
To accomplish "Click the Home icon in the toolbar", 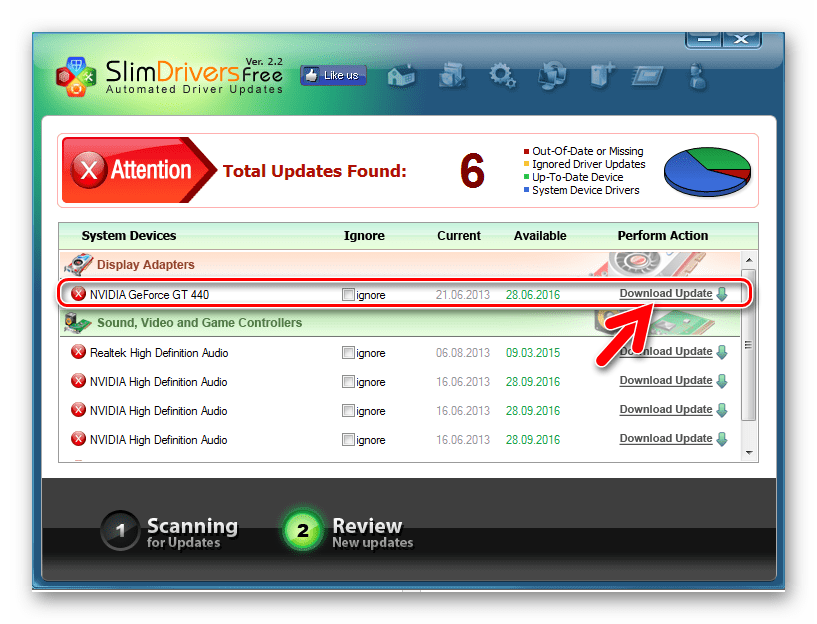I will [401, 75].
